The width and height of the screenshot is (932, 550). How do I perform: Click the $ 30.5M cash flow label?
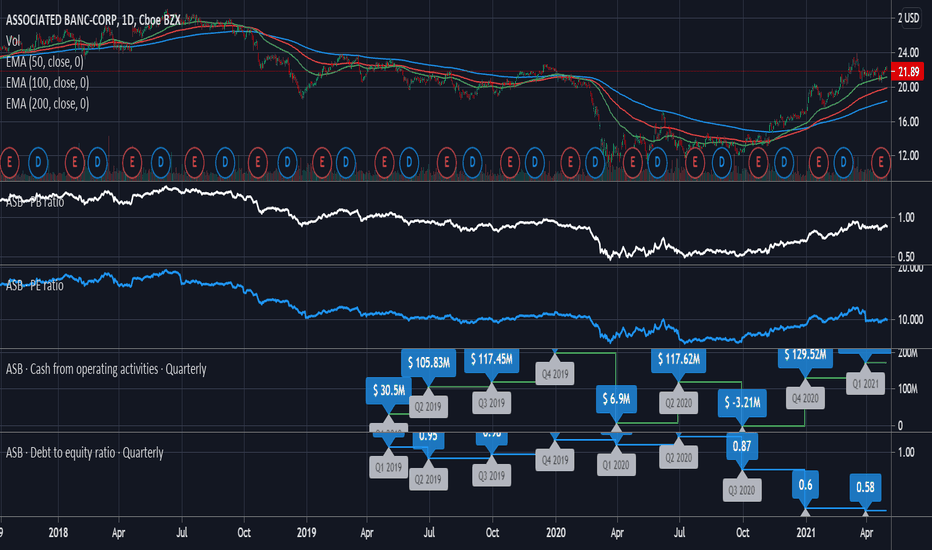[x=389, y=391]
